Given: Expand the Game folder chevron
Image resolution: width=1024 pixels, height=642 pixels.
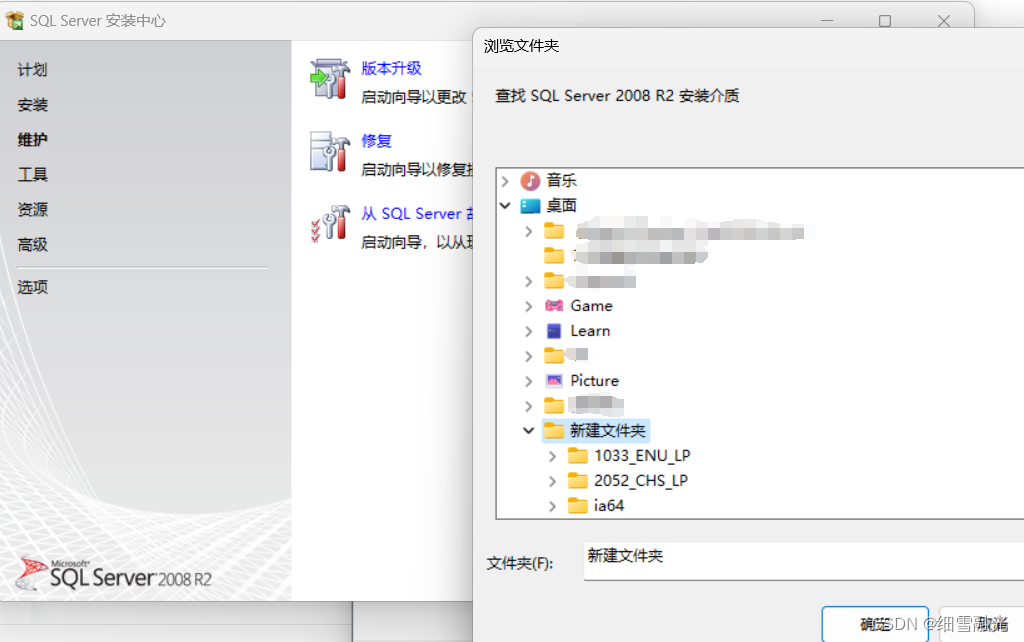Looking at the screenshot, I should [528, 305].
